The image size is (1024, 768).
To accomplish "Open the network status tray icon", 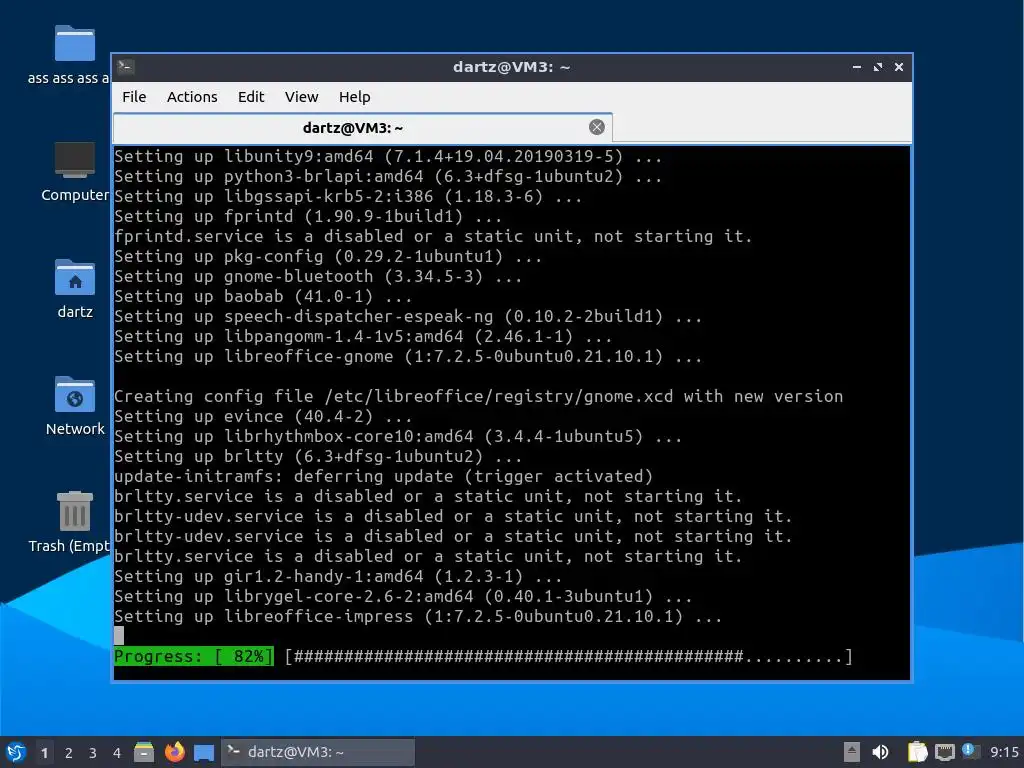I will pyautogui.click(x=944, y=752).
